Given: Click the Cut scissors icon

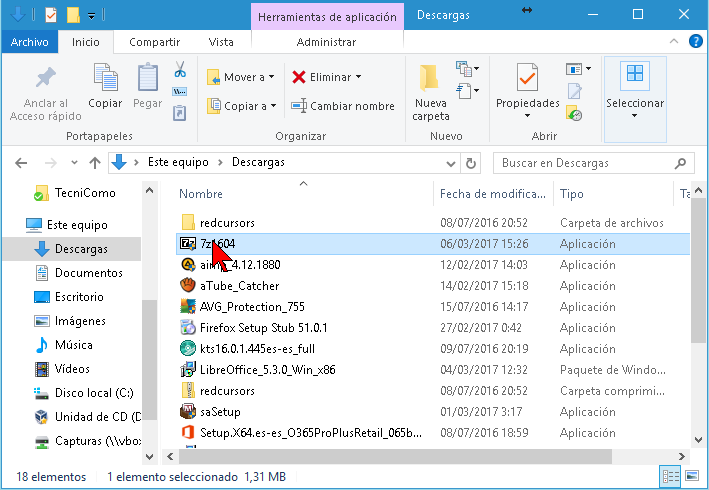Looking at the screenshot, I should click(180, 70).
